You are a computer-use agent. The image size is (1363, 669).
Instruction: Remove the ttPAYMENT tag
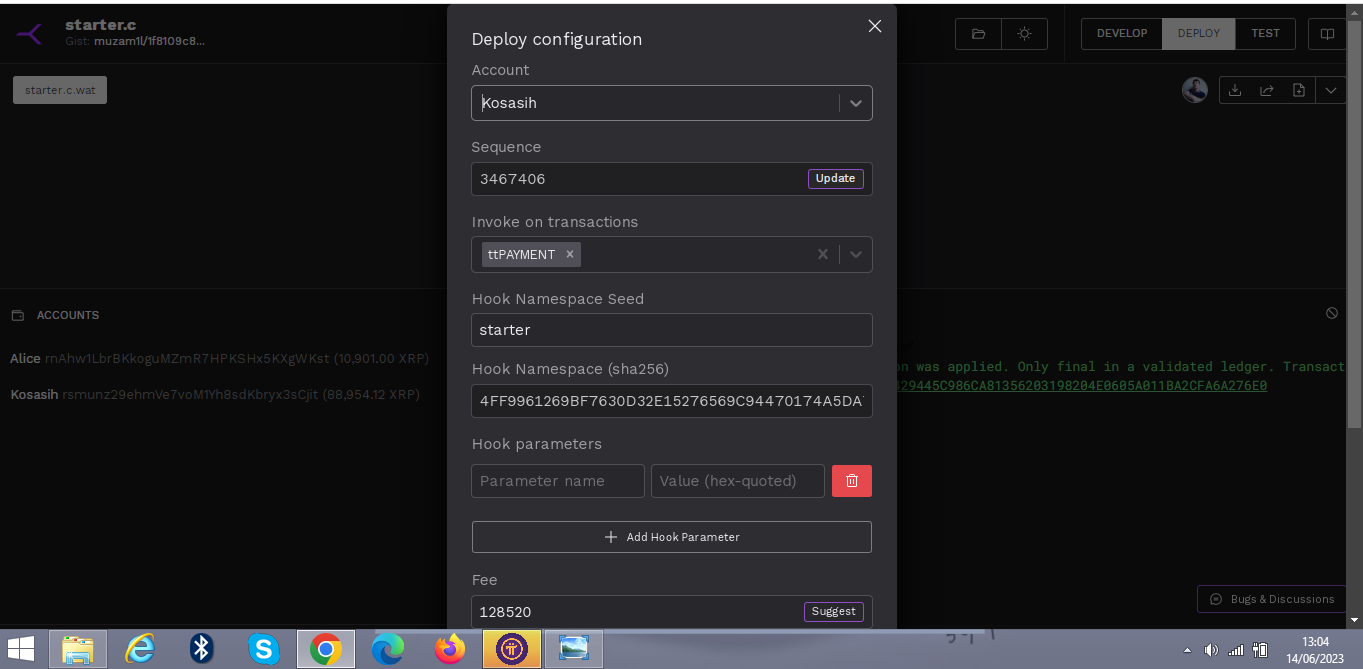570,254
